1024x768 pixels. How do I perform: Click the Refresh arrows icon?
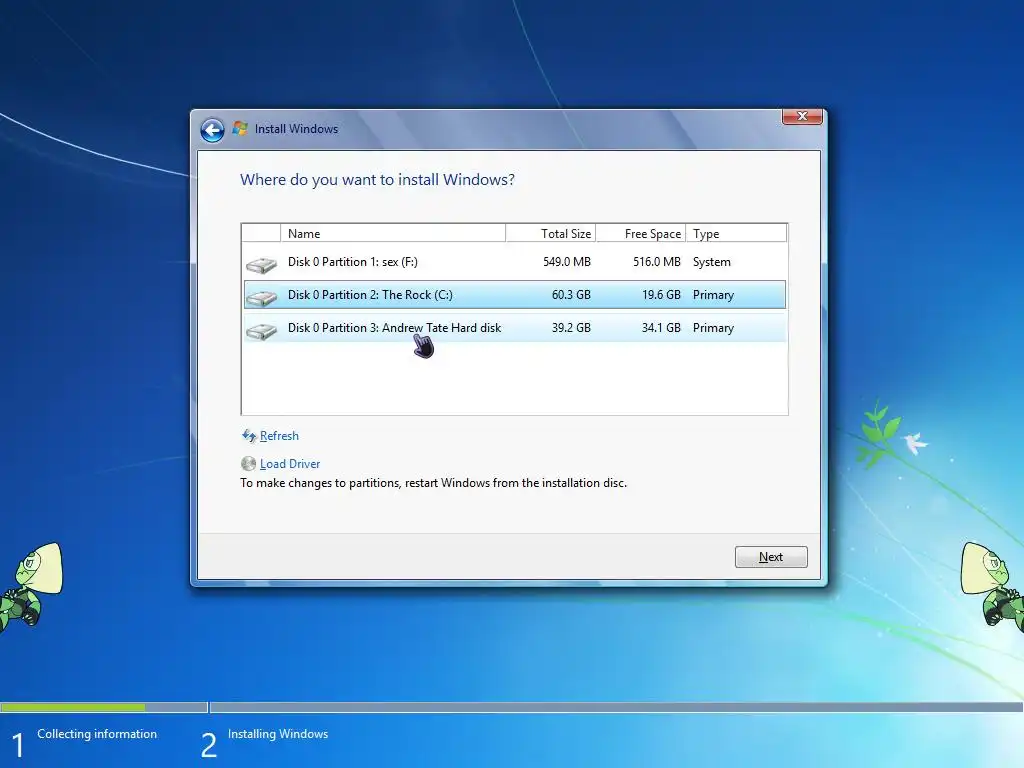[249, 436]
